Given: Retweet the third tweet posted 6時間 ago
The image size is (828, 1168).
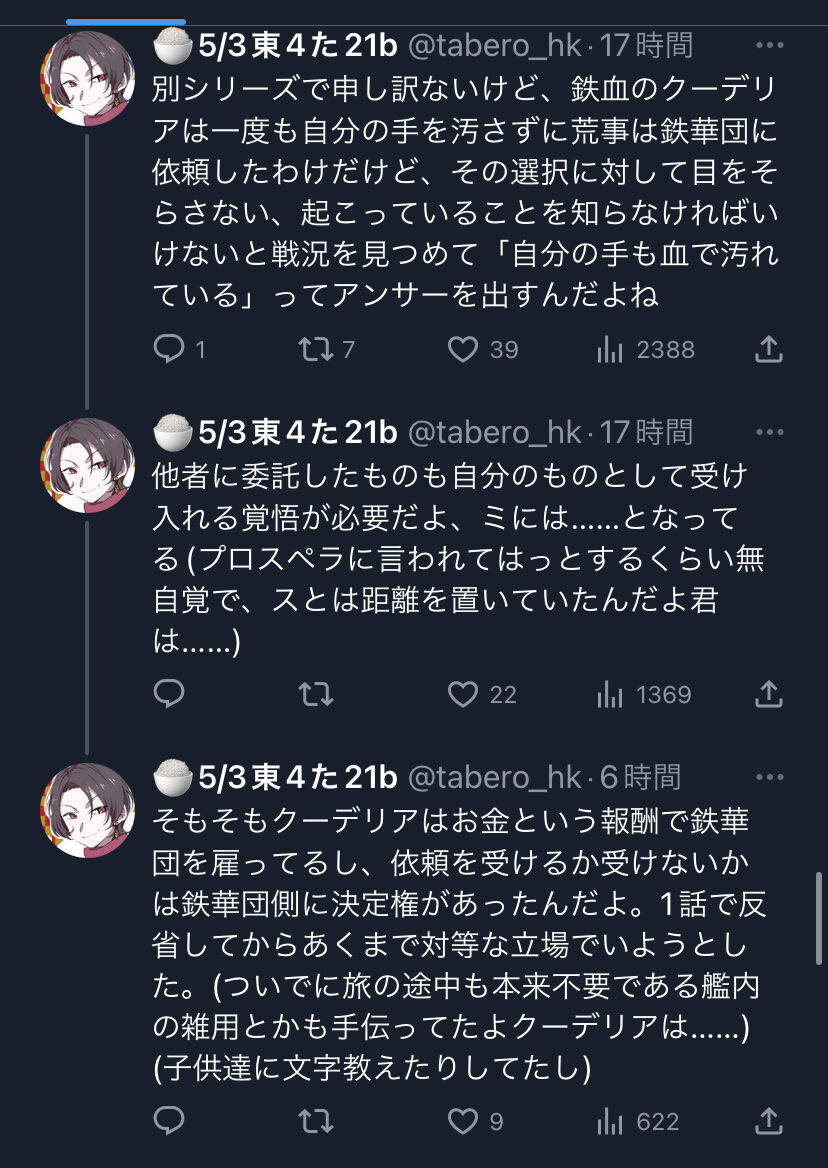Looking at the screenshot, I should click(316, 1121).
